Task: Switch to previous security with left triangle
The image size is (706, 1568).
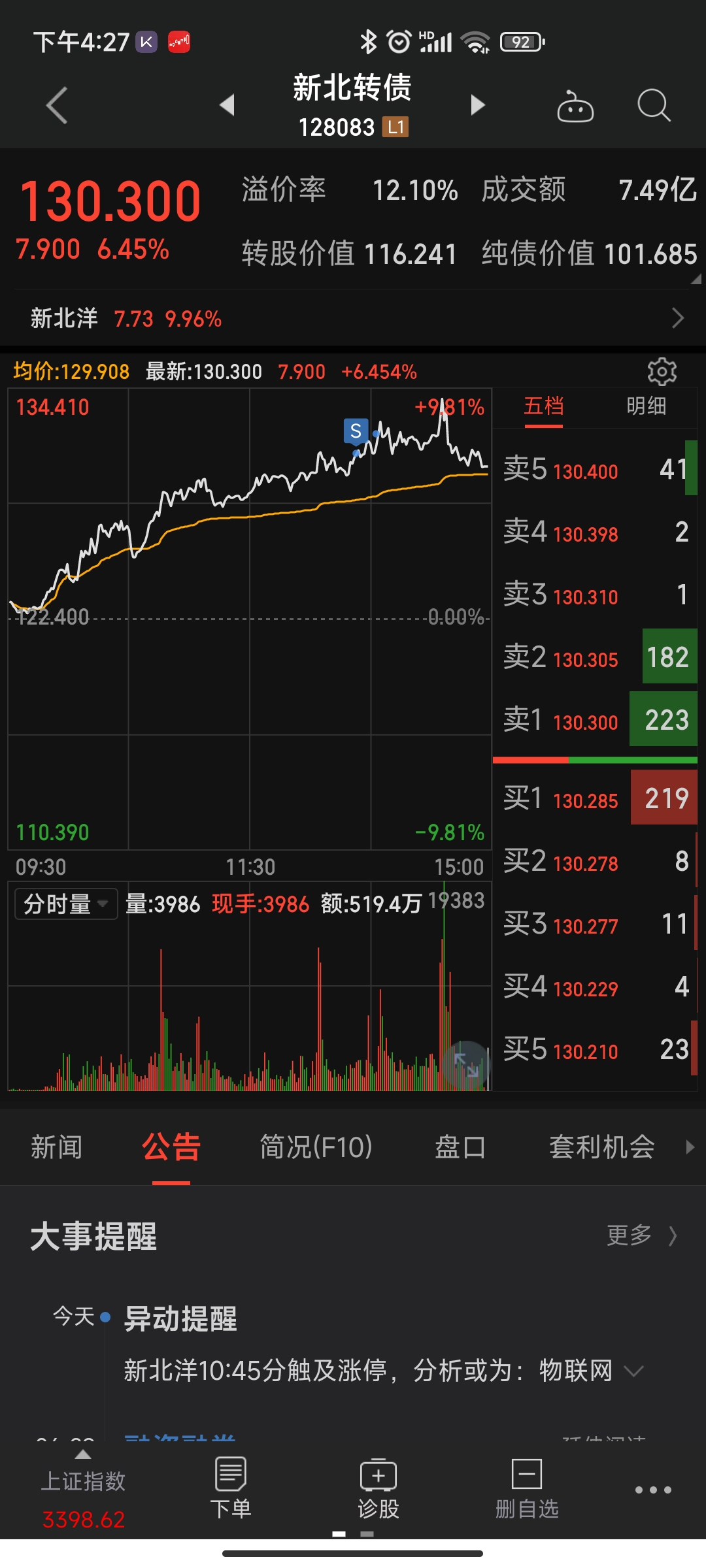Action: point(227,105)
